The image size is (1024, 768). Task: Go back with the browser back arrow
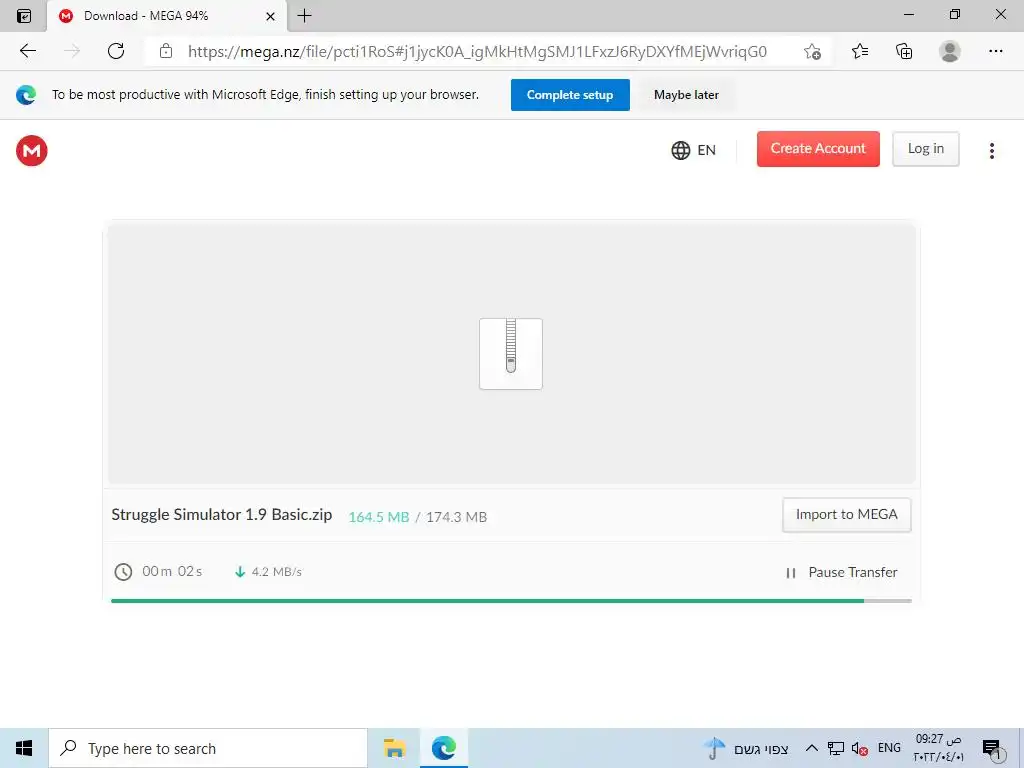pos(27,51)
